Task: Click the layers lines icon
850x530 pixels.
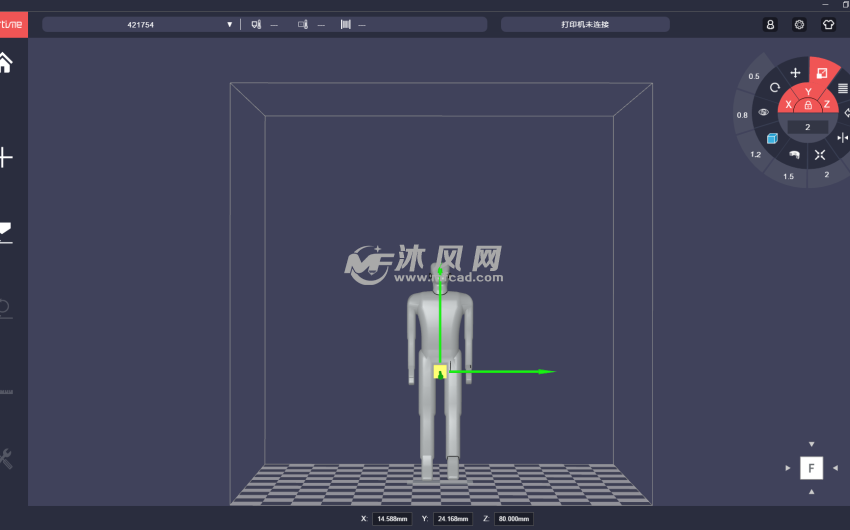Action: (x=842, y=88)
